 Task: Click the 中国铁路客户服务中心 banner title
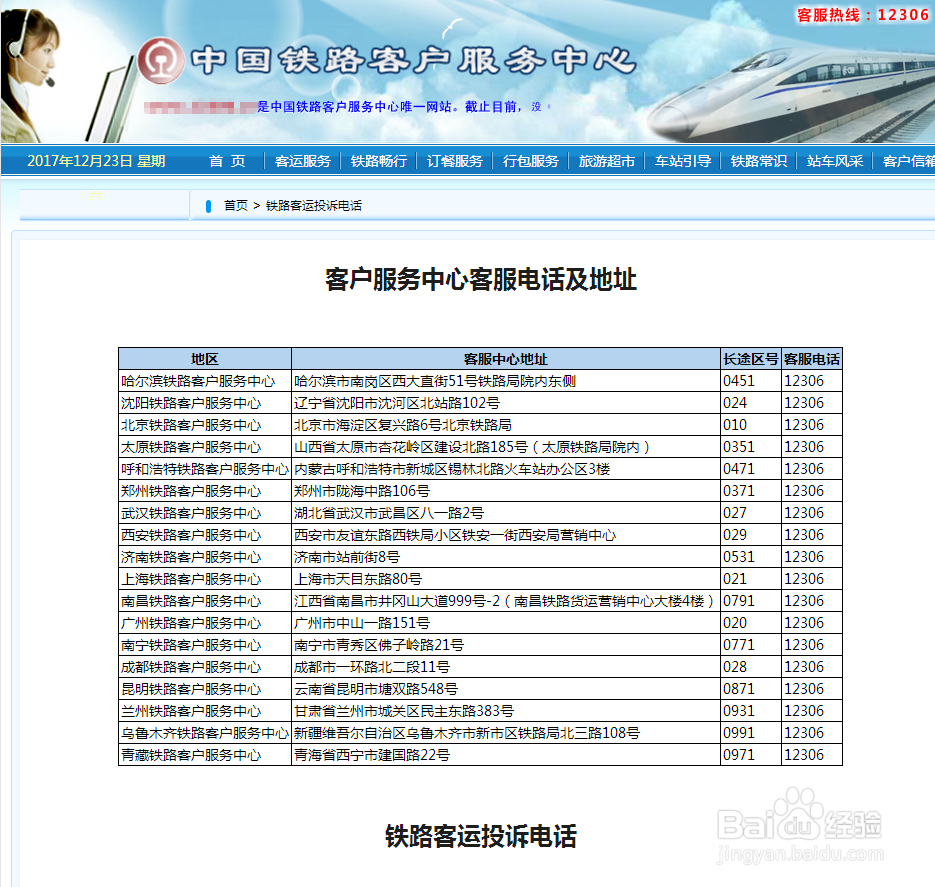pos(413,61)
